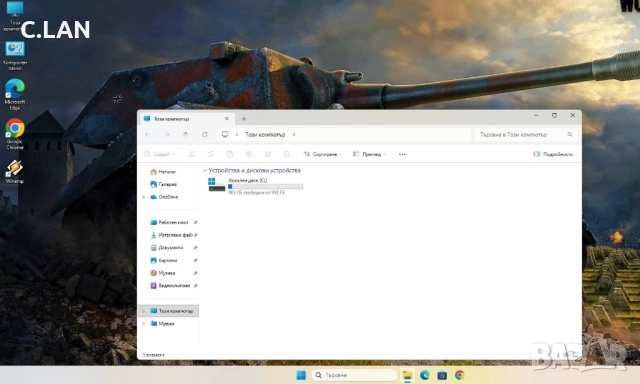Screen dimensions: 640x384
Task: Click the Share toolbar icon
Action: [x=268, y=154]
